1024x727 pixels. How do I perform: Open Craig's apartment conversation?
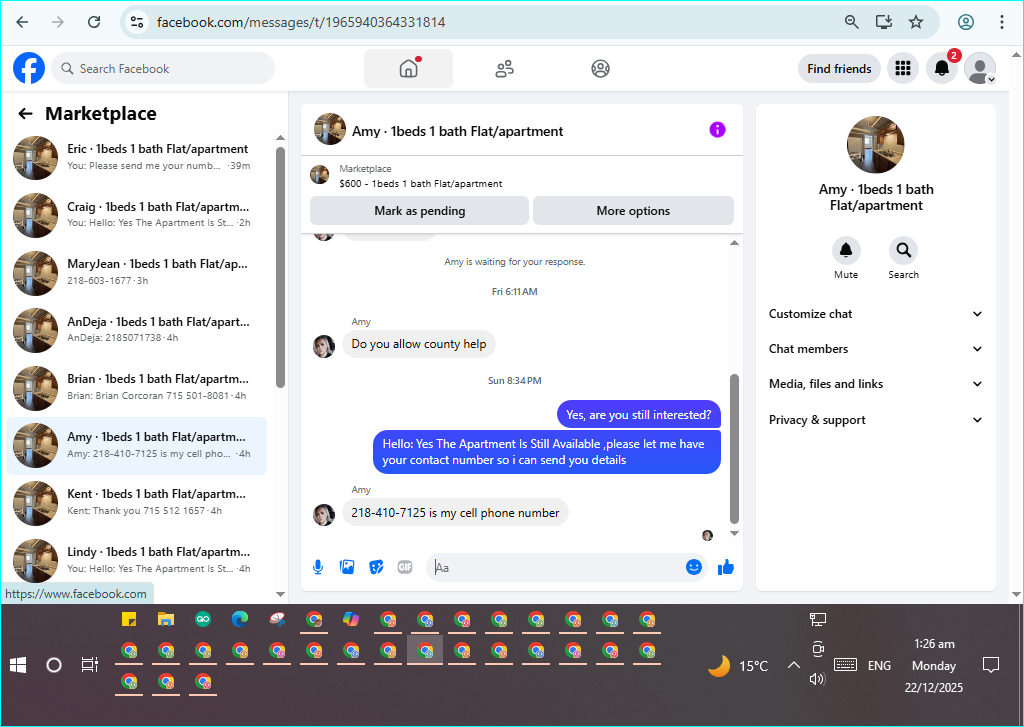(137, 215)
